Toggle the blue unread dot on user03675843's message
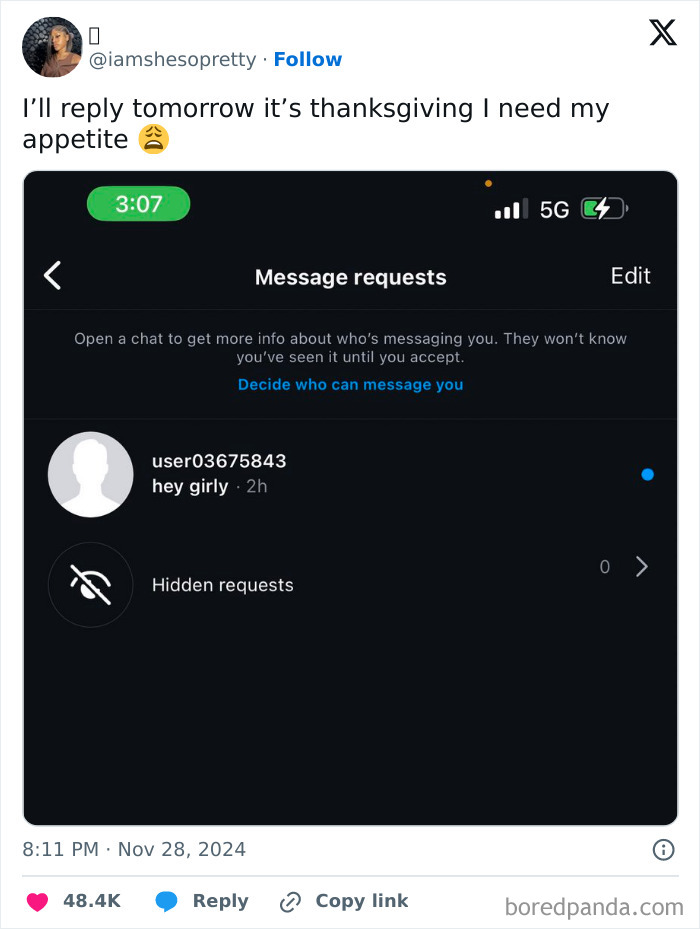This screenshot has width=700, height=929. [x=647, y=475]
